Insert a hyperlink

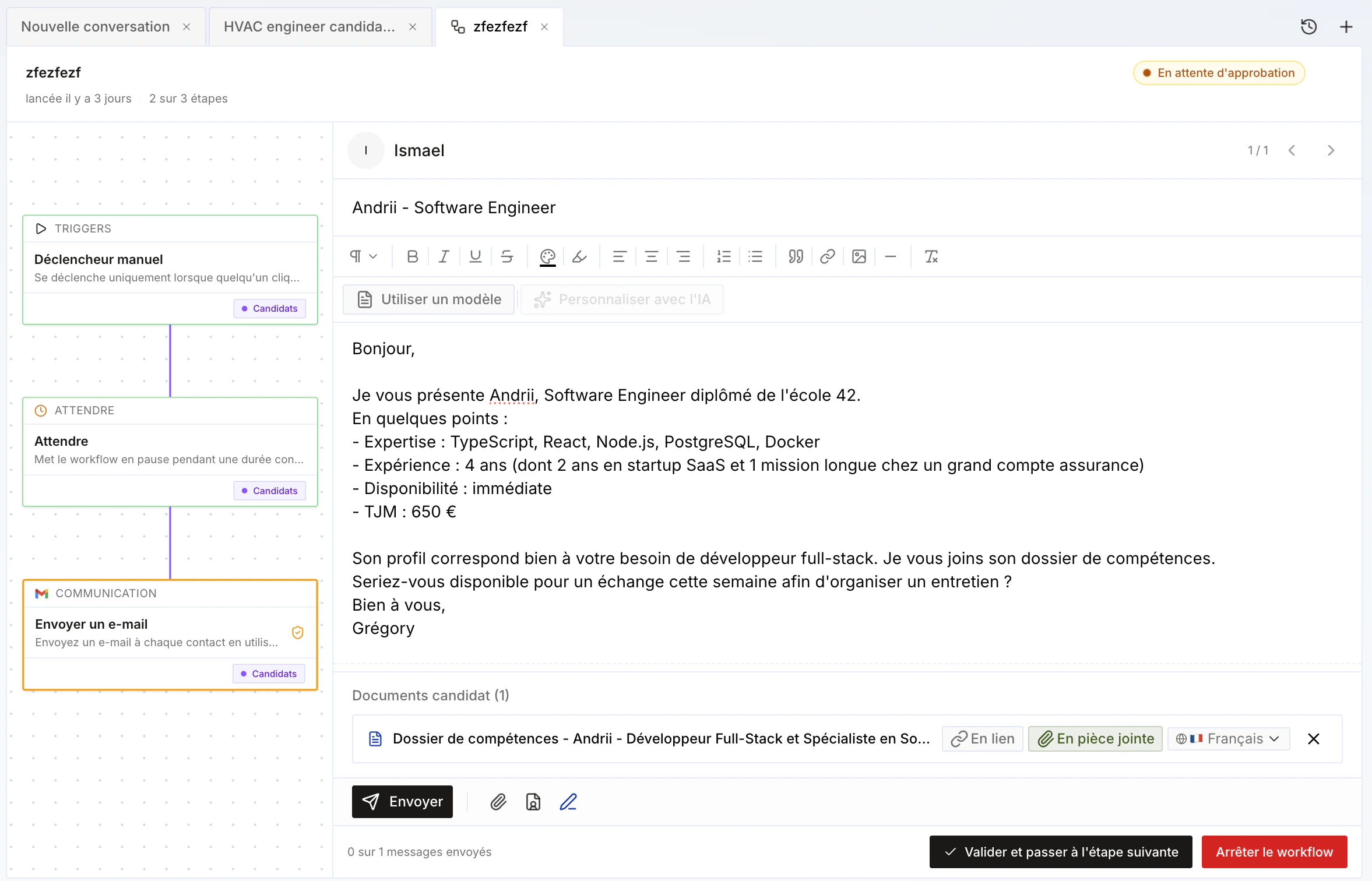pyautogui.click(x=828, y=256)
